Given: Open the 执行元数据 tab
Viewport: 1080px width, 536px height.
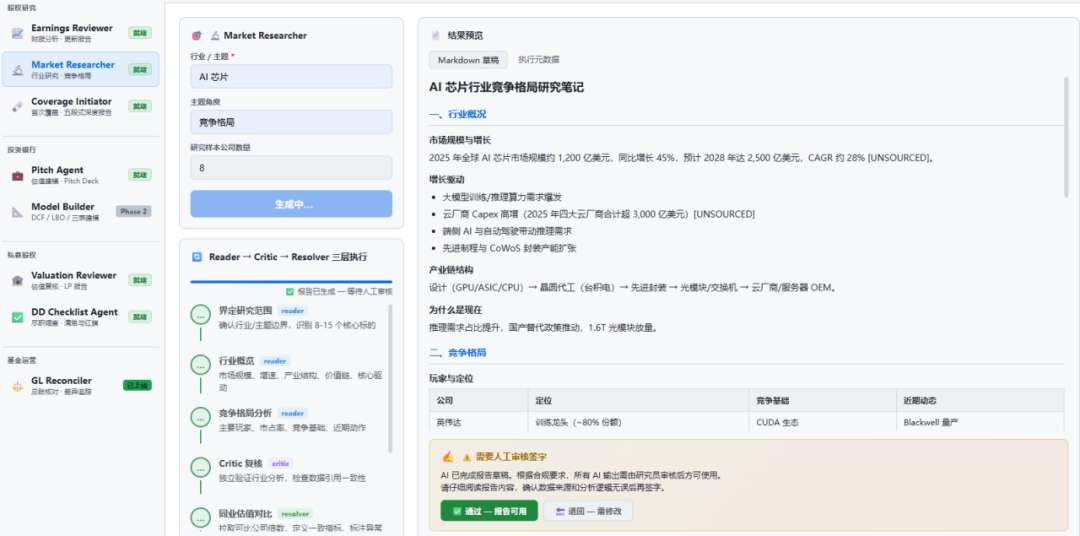Looking at the screenshot, I should click(x=539, y=59).
